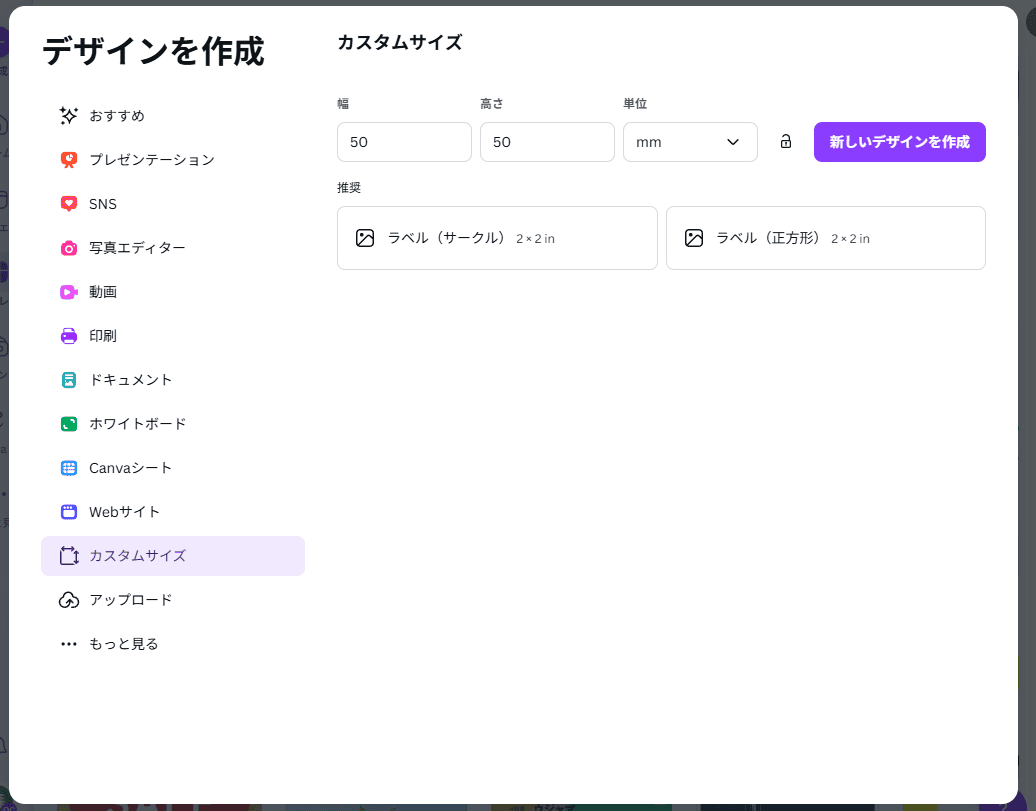The width and height of the screenshot is (1036, 811).
Task: Select the おすすめ sidebar icon
Action: (x=68, y=115)
